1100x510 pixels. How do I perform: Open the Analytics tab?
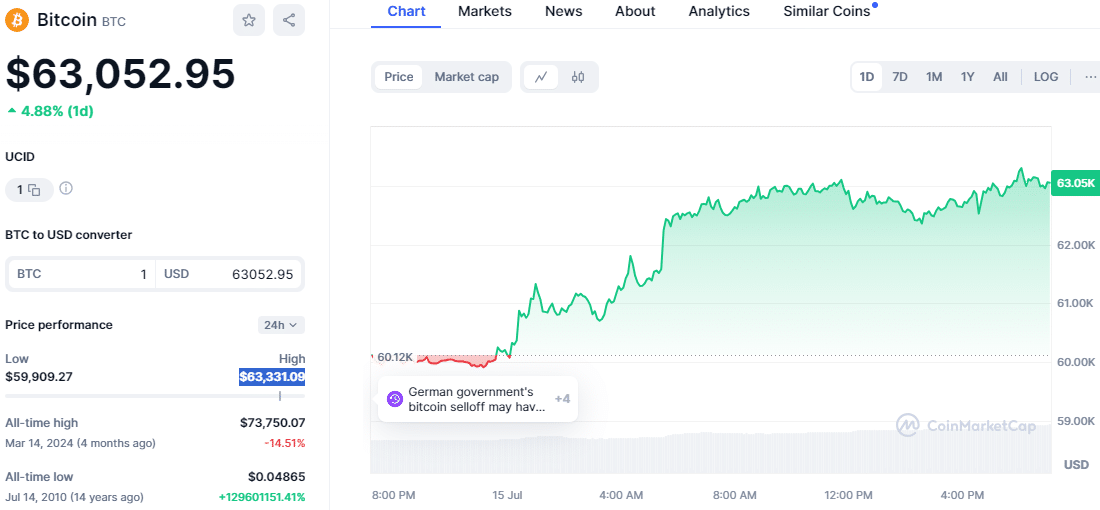coord(719,11)
